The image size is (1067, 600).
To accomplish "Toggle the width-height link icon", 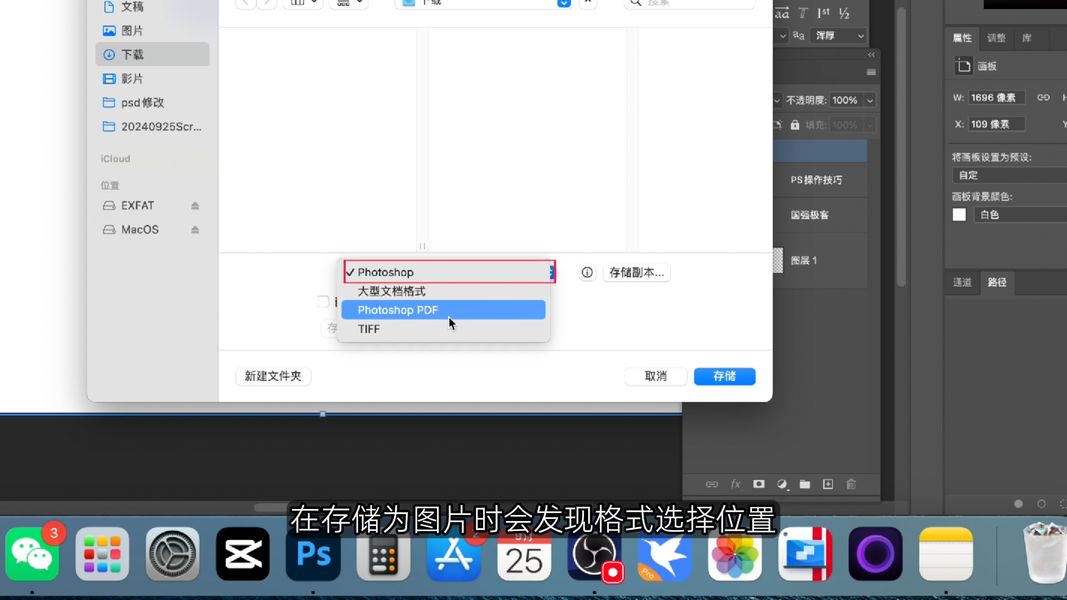I will [1043, 98].
